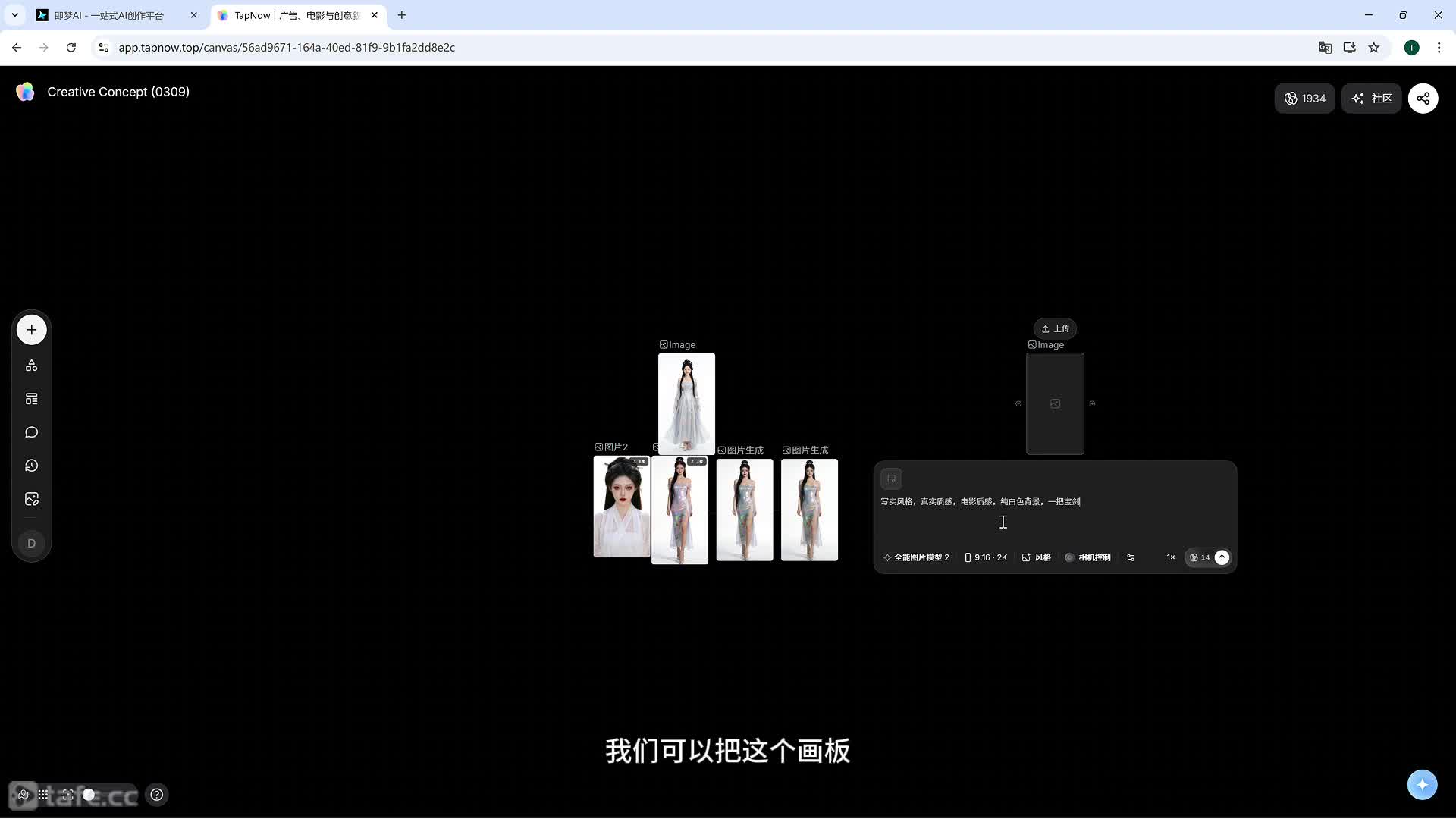Toggle the fit-to-view focus icon
This screenshot has width=1456, height=819.
pos(67,795)
